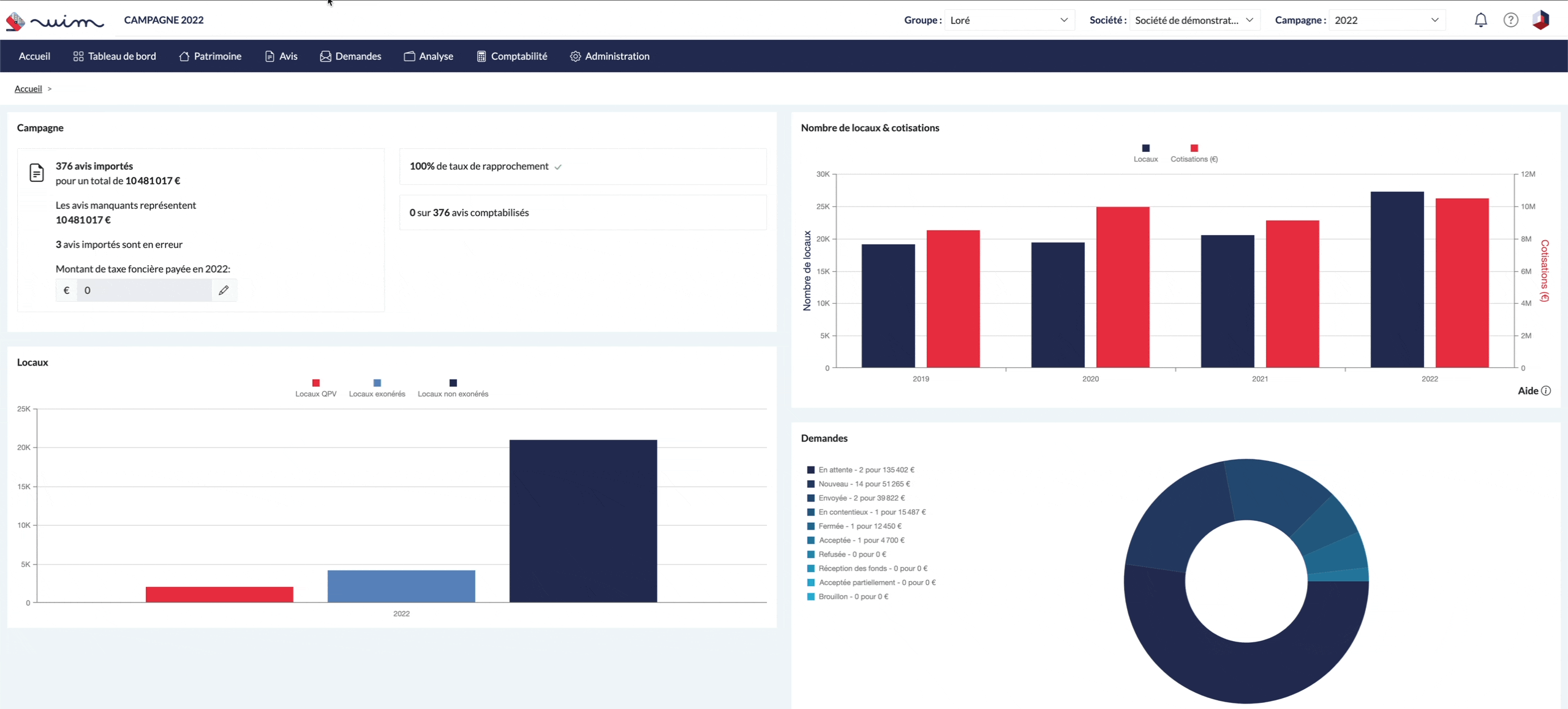Expand the Groupe dropdown
The width and height of the screenshot is (1568, 709).
coord(1009,20)
